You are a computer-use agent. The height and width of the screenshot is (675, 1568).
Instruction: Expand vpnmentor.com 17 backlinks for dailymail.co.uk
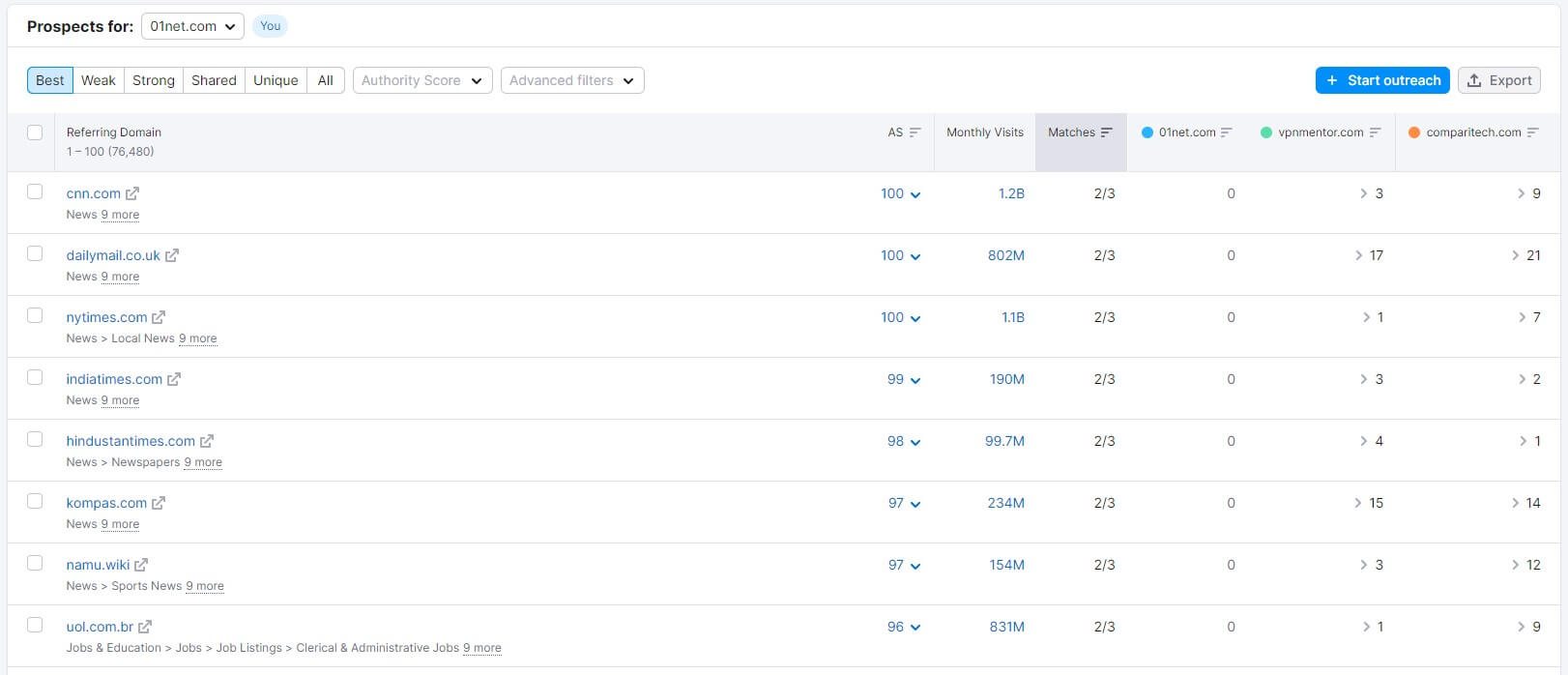pos(1369,255)
